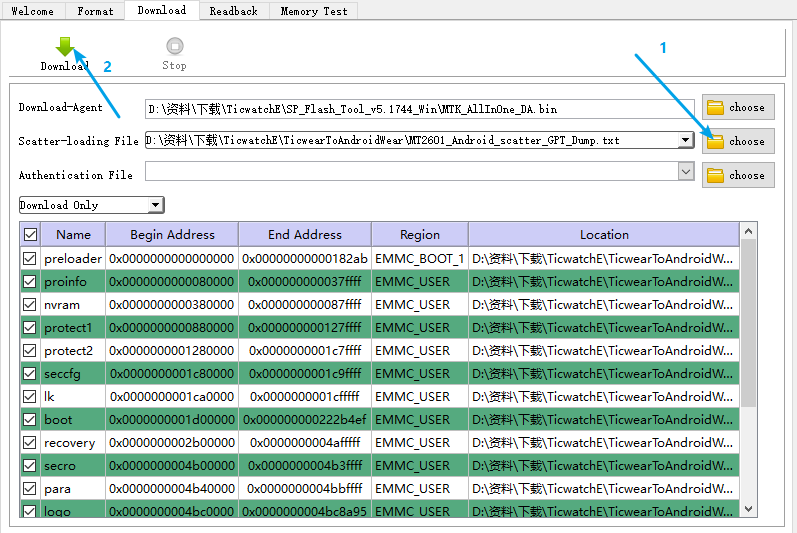
Task: Open the Memory Test tab
Action: [x=314, y=11]
